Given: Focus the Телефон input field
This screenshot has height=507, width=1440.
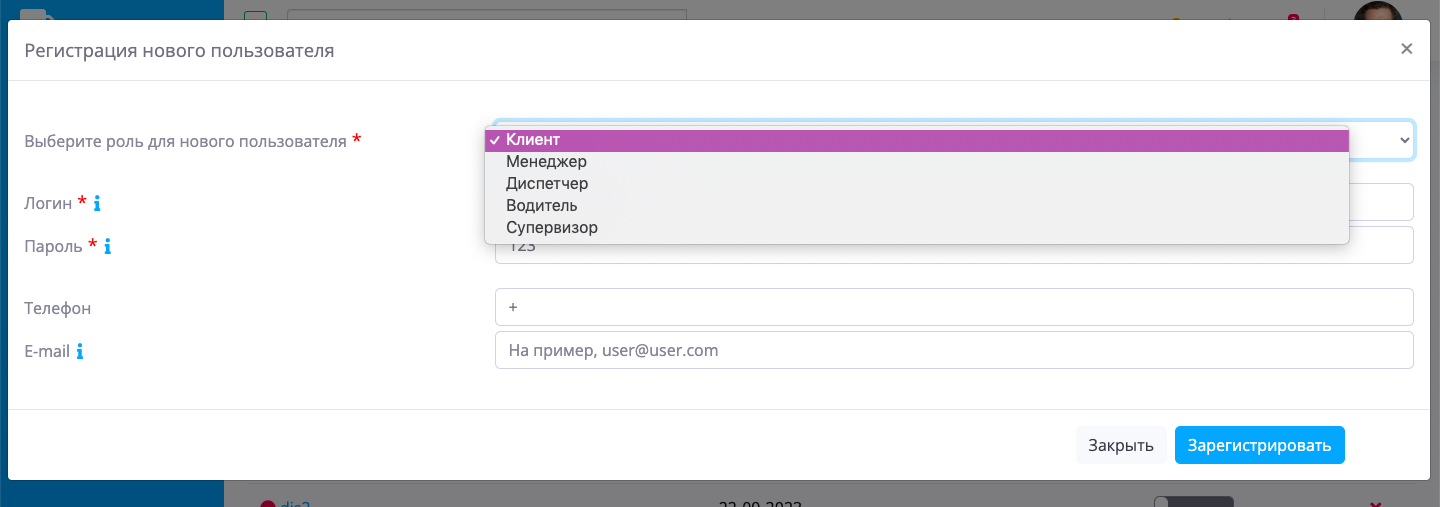Looking at the screenshot, I should (x=953, y=308).
